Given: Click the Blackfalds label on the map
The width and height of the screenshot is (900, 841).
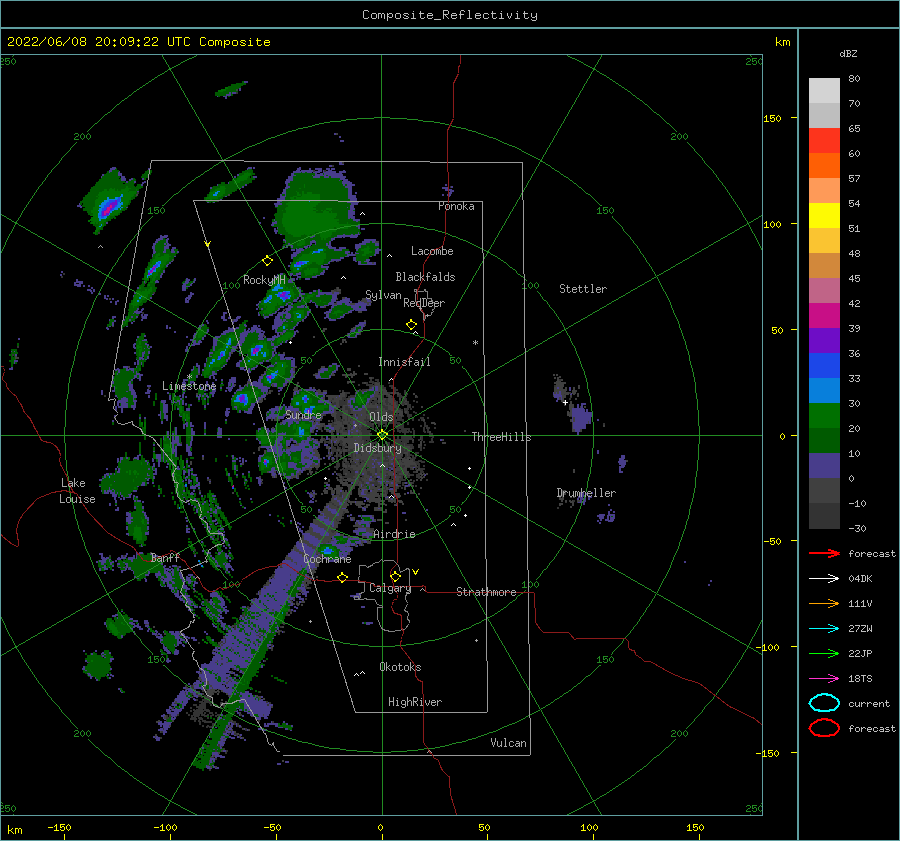Looking at the screenshot, I should point(425,277).
